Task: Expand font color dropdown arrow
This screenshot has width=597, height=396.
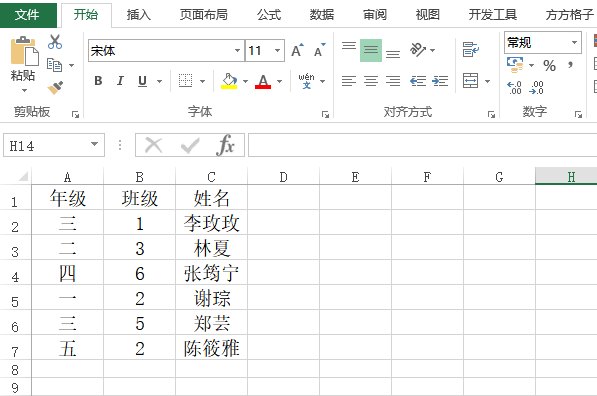Action: coord(279,81)
